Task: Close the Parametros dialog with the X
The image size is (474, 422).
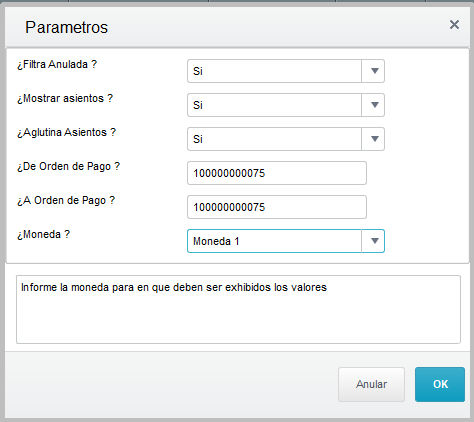Action: coord(454,25)
